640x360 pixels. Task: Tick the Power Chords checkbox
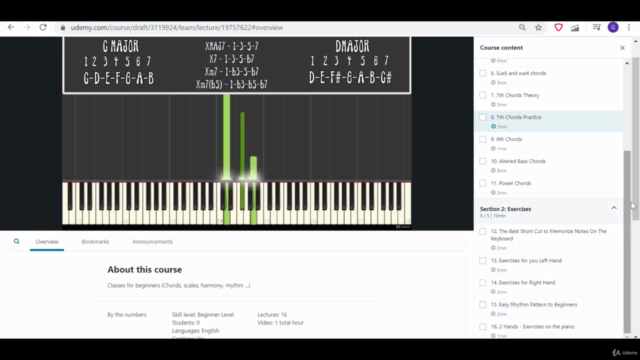pyautogui.click(x=483, y=183)
